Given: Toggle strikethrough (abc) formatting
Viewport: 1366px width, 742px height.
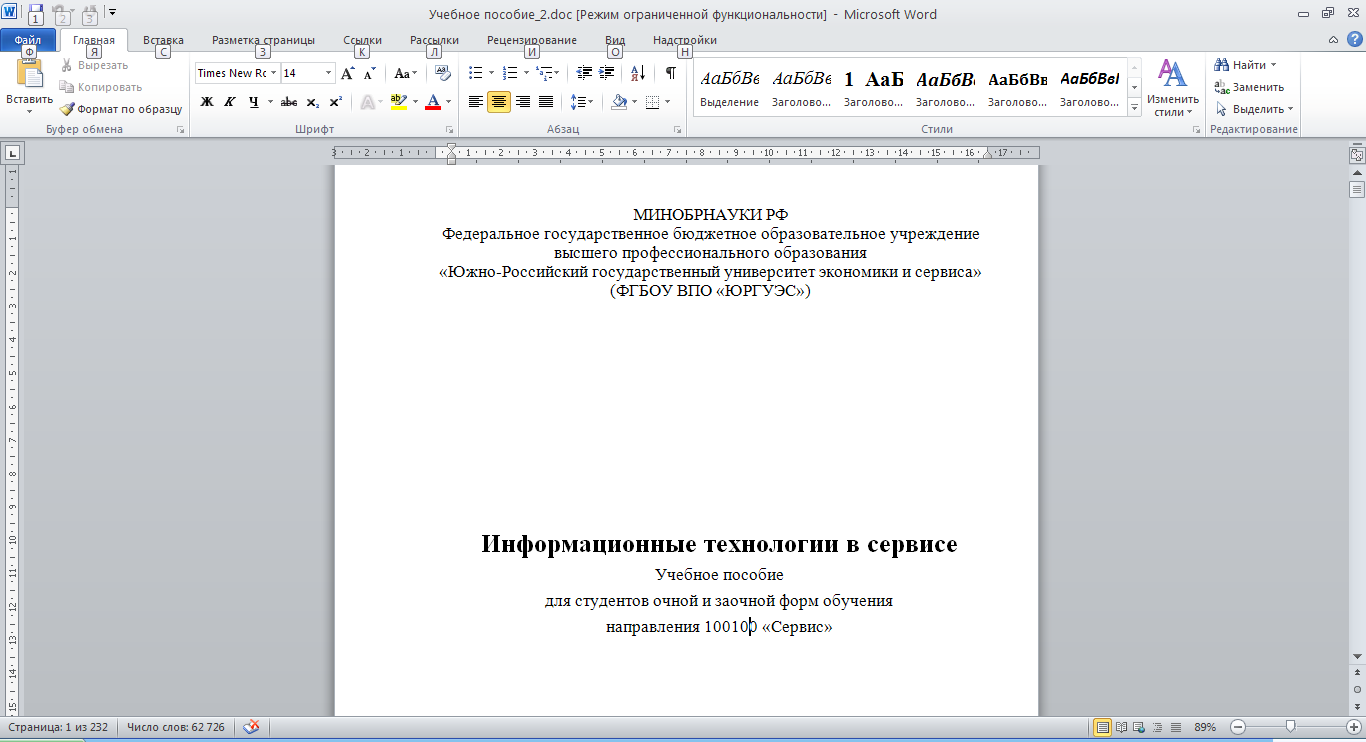Looking at the screenshot, I should pos(289,102).
